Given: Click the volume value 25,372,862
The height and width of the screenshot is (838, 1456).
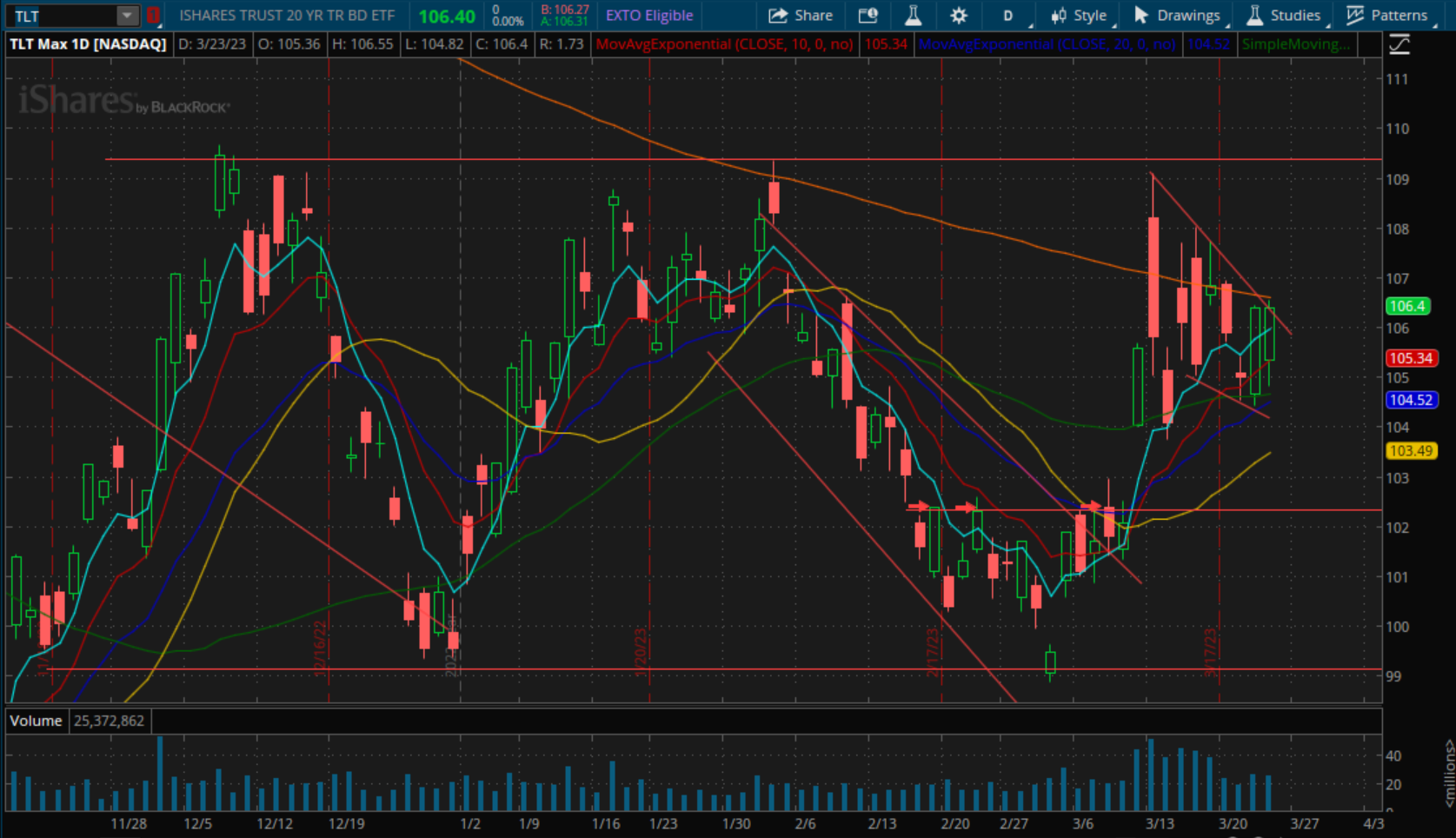Looking at the screenshot, I should [x=110, y=721].
